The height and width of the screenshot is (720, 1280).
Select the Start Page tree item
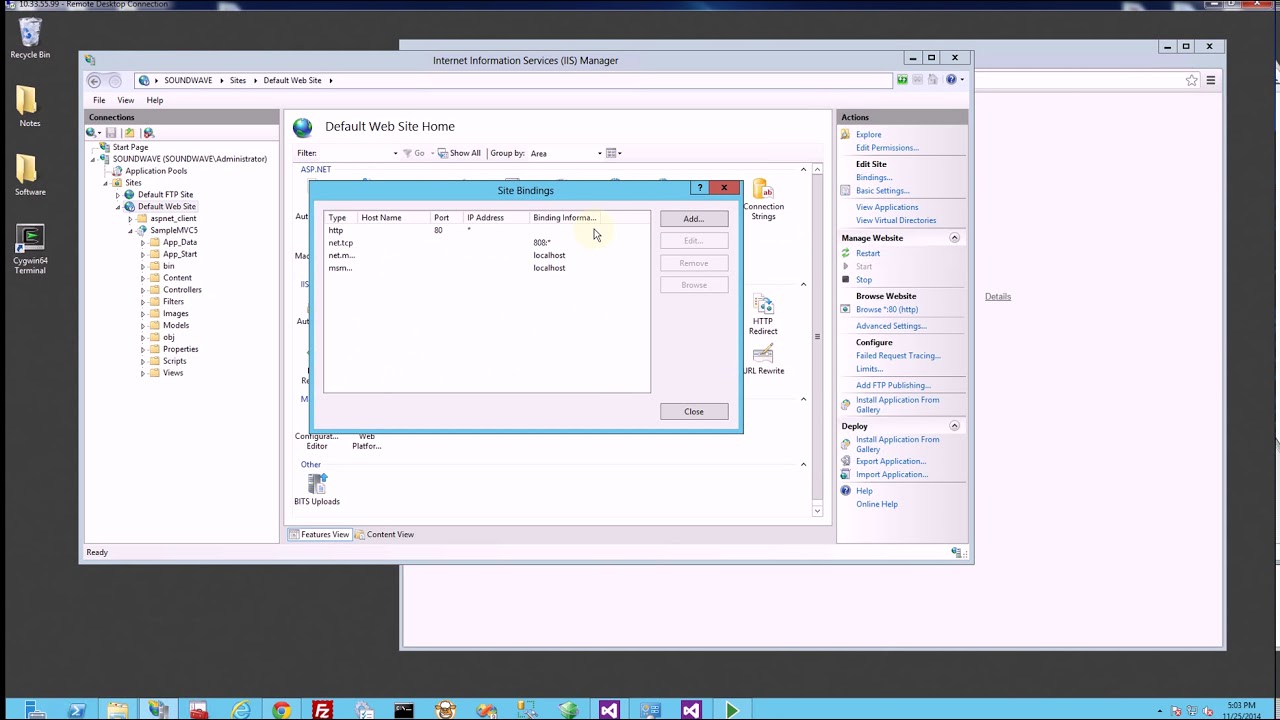[130, 147]
